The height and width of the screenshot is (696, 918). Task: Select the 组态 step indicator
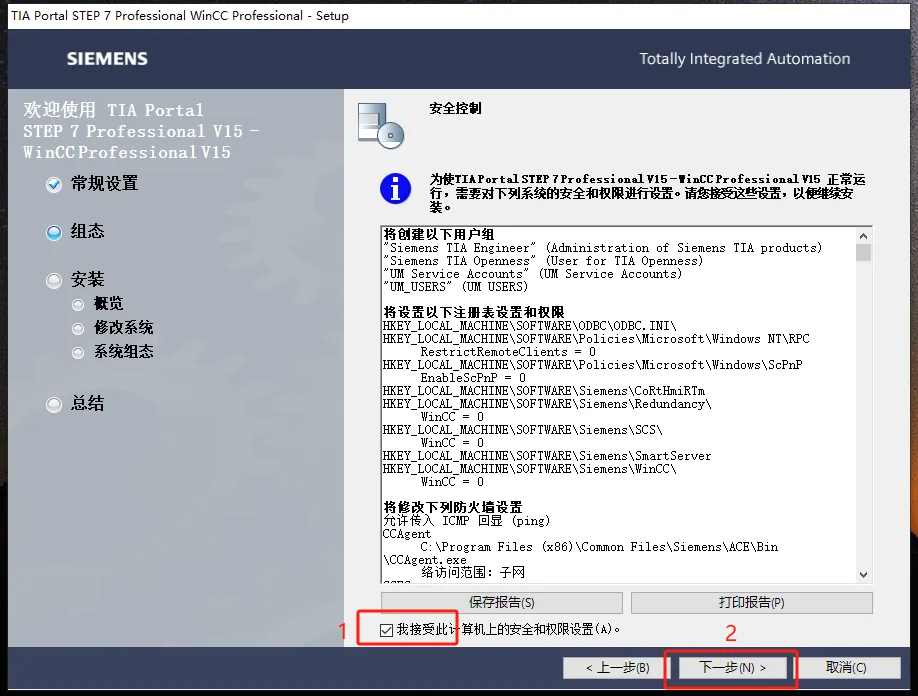click(54, 233)
